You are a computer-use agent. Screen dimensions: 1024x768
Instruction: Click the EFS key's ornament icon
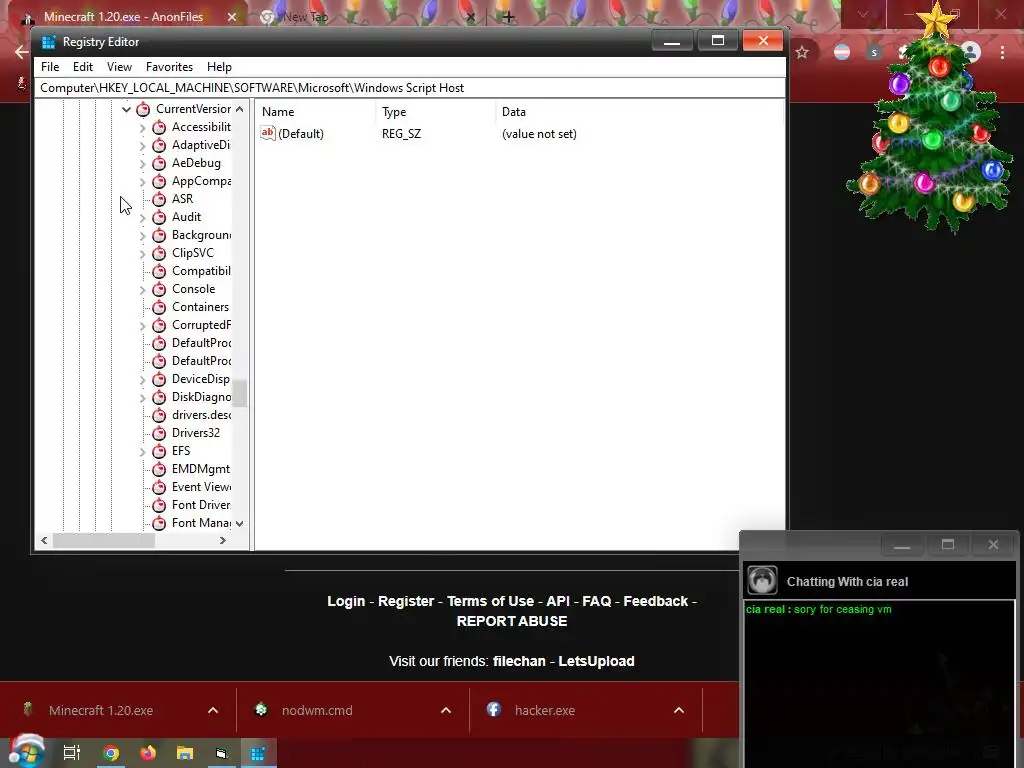(159, 451)
